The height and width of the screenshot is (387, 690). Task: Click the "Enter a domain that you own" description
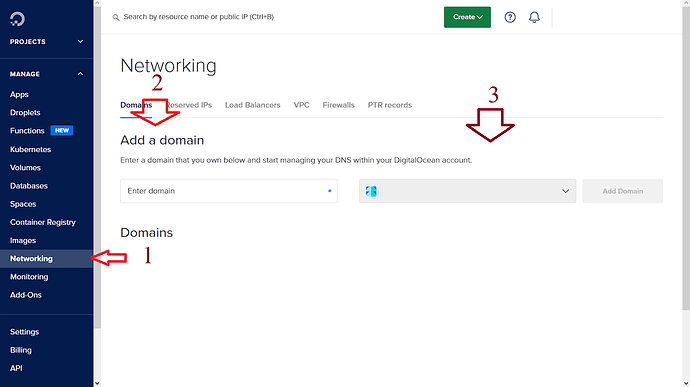click(296, 160)
